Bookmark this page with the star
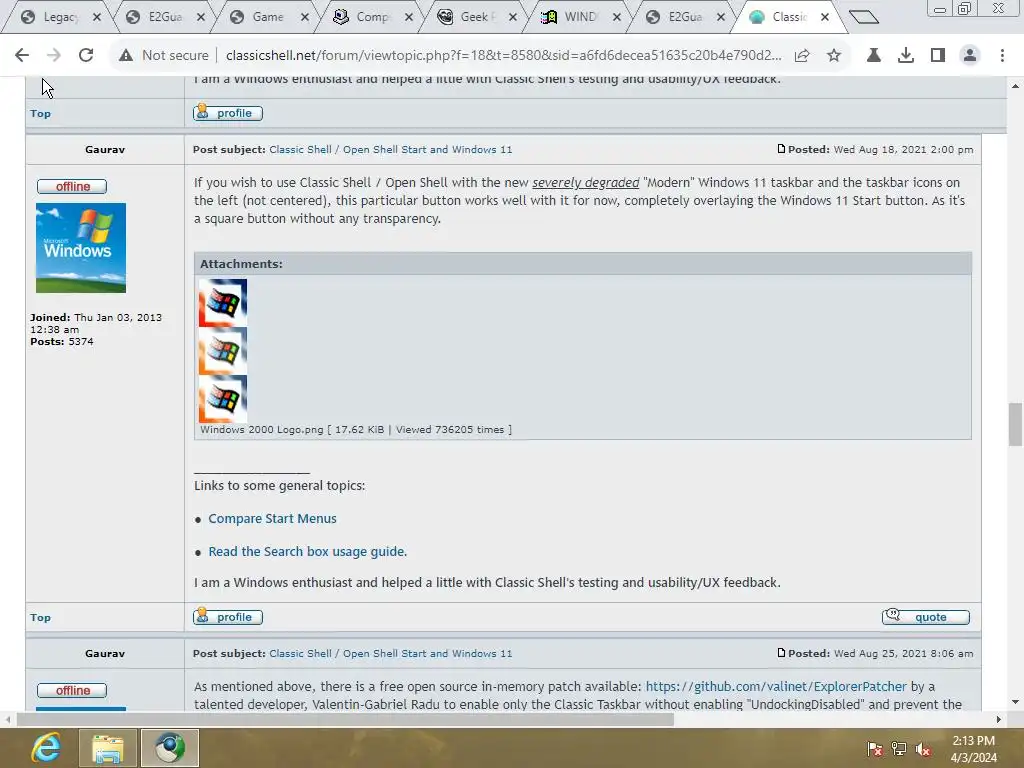The width and height of the screenshot is (1024, 768). coord(834,56)
